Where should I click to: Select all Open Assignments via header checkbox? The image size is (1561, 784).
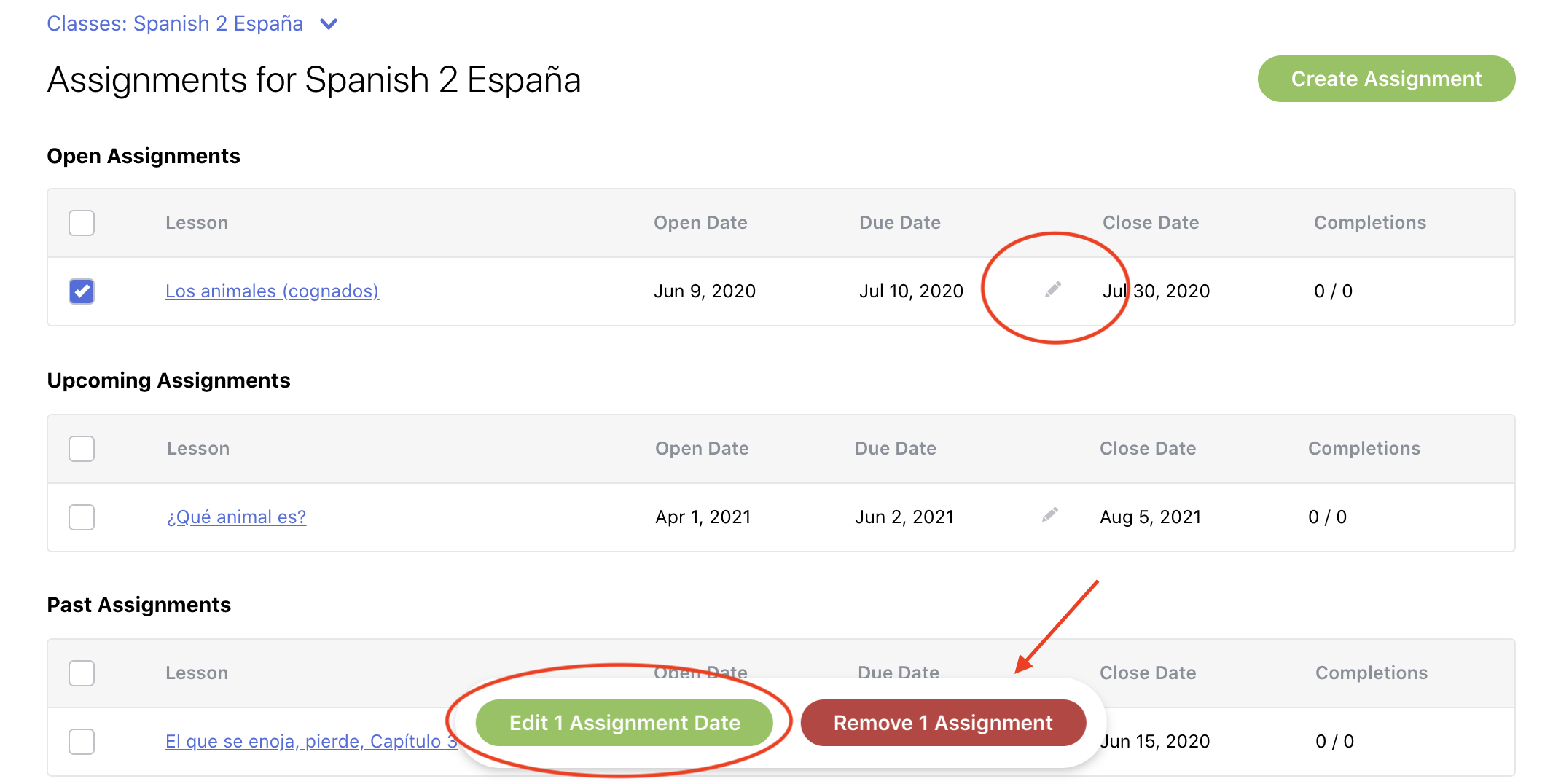click(81, 223)
